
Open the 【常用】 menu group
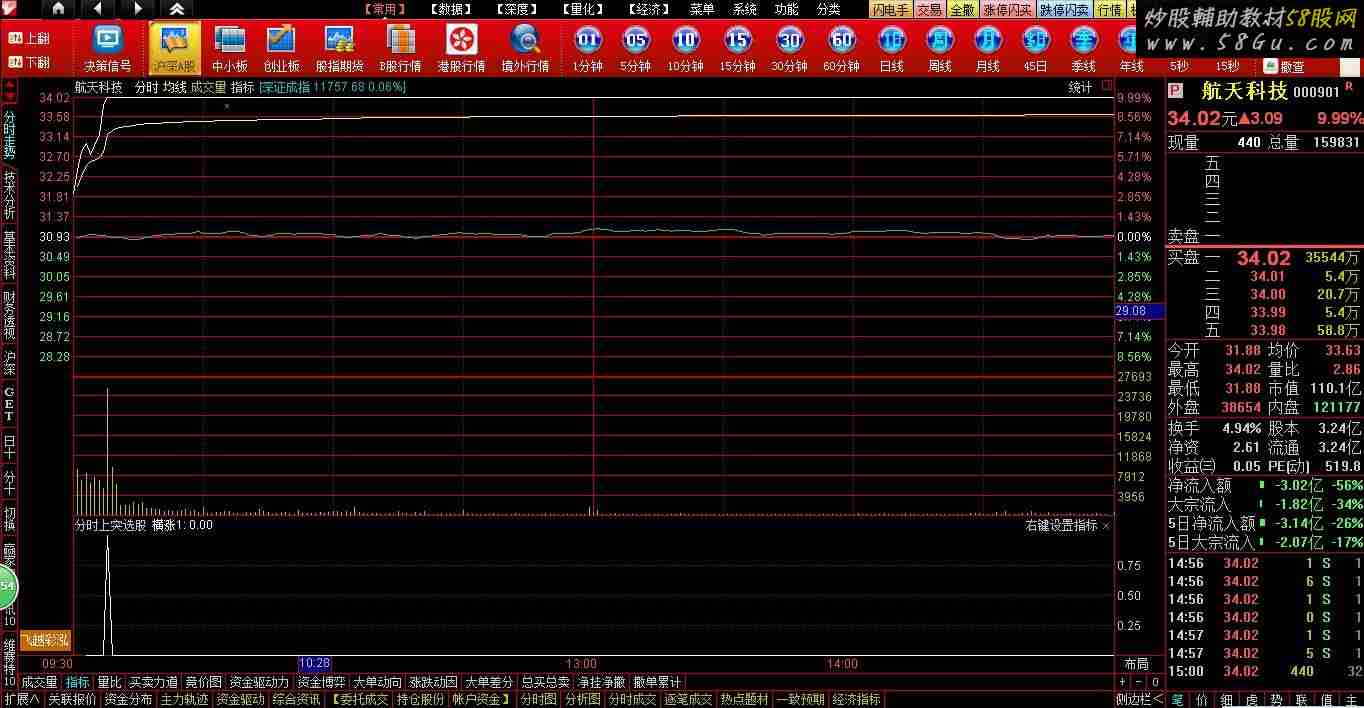(385, 9)
